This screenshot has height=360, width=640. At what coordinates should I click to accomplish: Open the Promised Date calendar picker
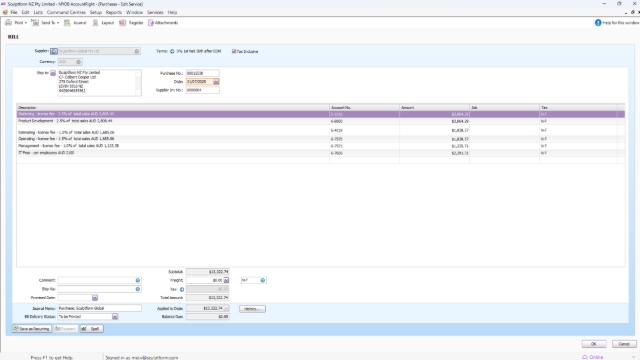pyautogui.click(x=95, y=298)
